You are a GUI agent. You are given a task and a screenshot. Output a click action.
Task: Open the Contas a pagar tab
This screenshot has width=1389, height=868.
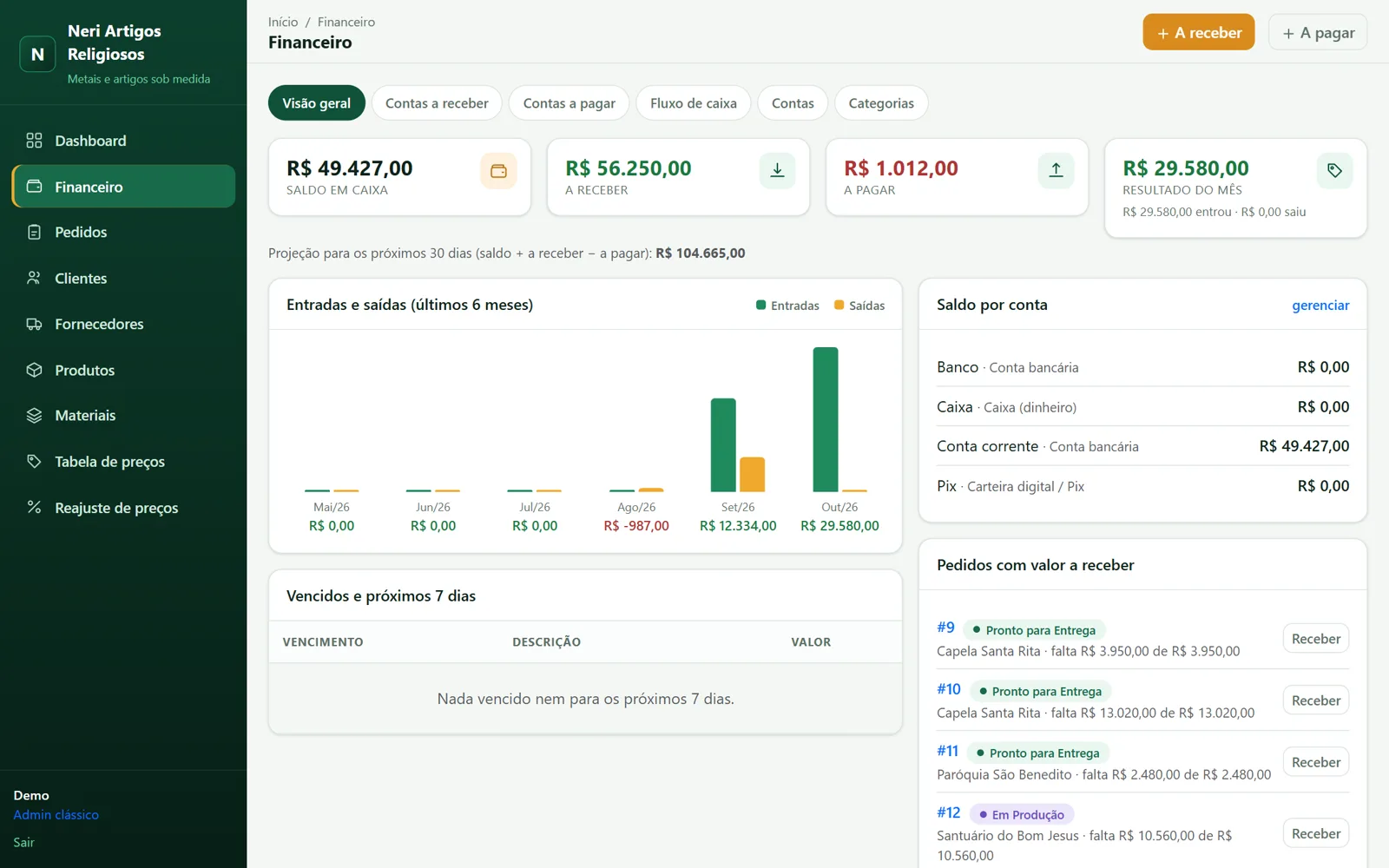(569, 103)
